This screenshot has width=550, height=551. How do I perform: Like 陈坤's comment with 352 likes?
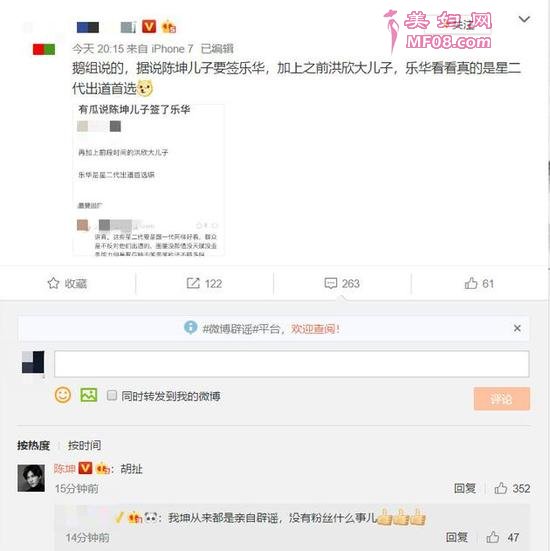tap(500, 488)
